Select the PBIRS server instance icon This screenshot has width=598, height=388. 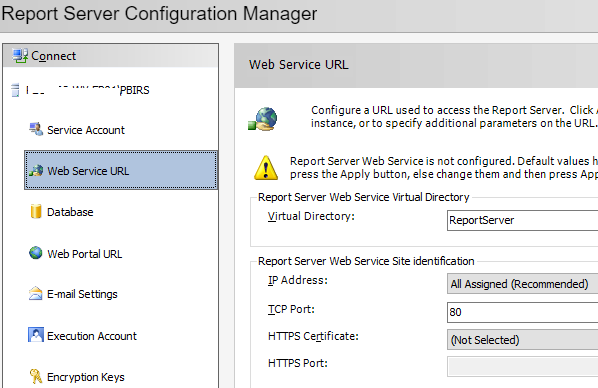click(x=15, y=90)
